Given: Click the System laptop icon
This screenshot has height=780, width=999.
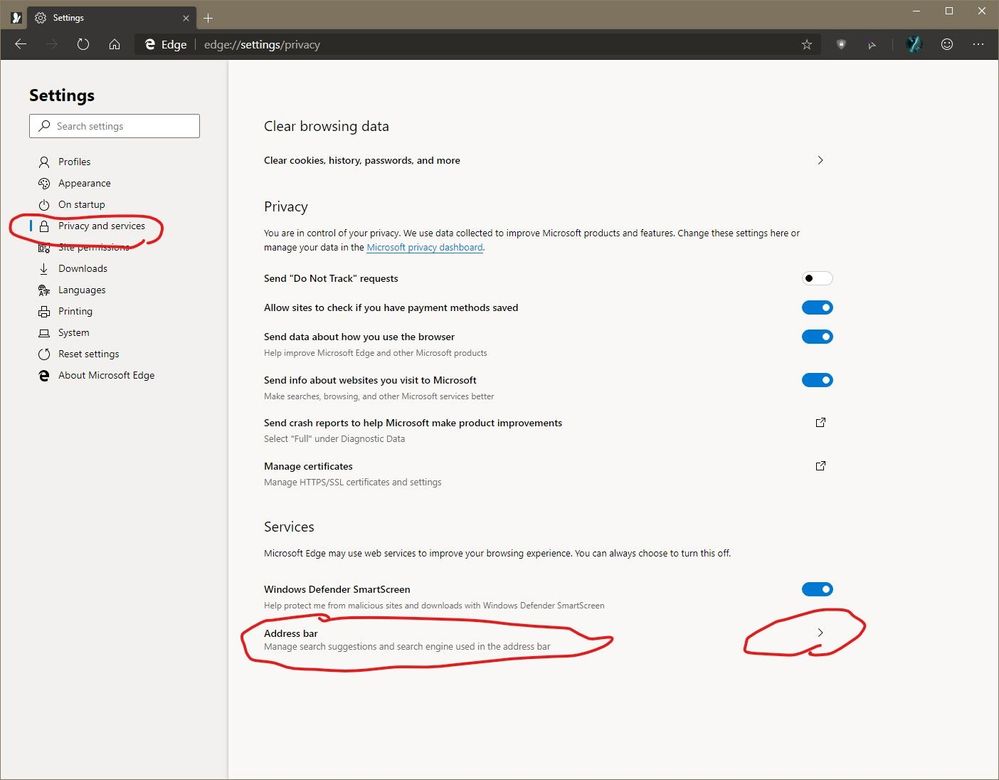Looking at the screenshot, I should (44, 333).
